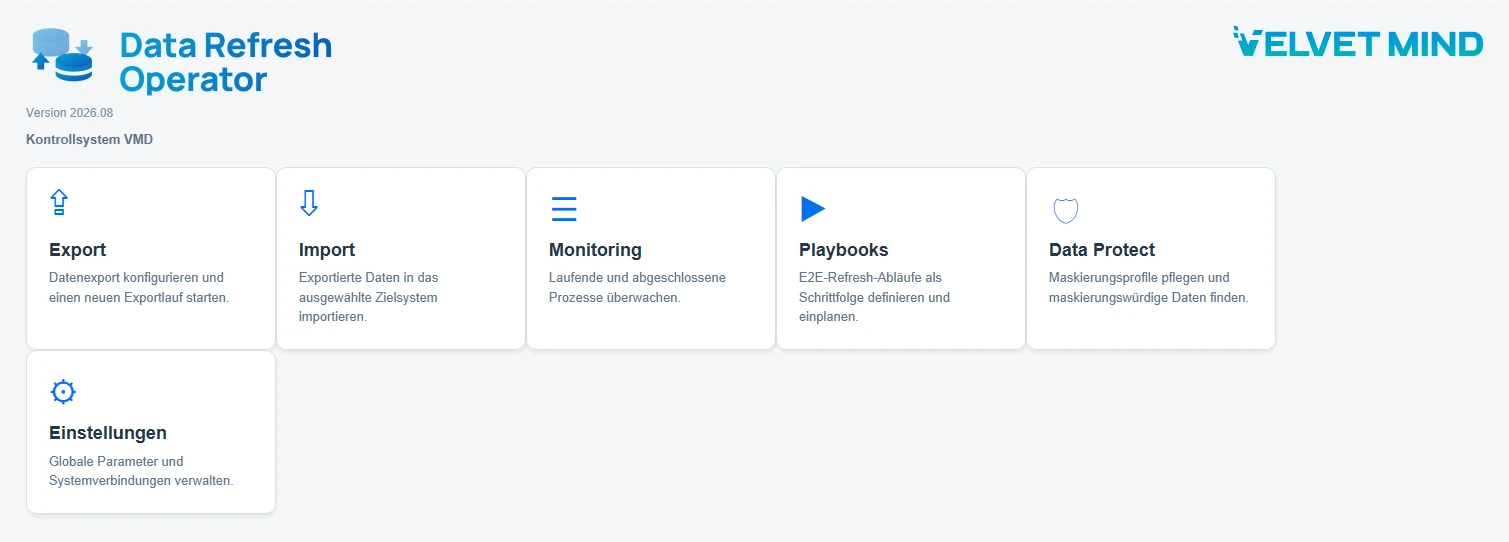Open the Einstellungen tile heading
This screenshot has width=1509, height=542.
click(108, 433)
